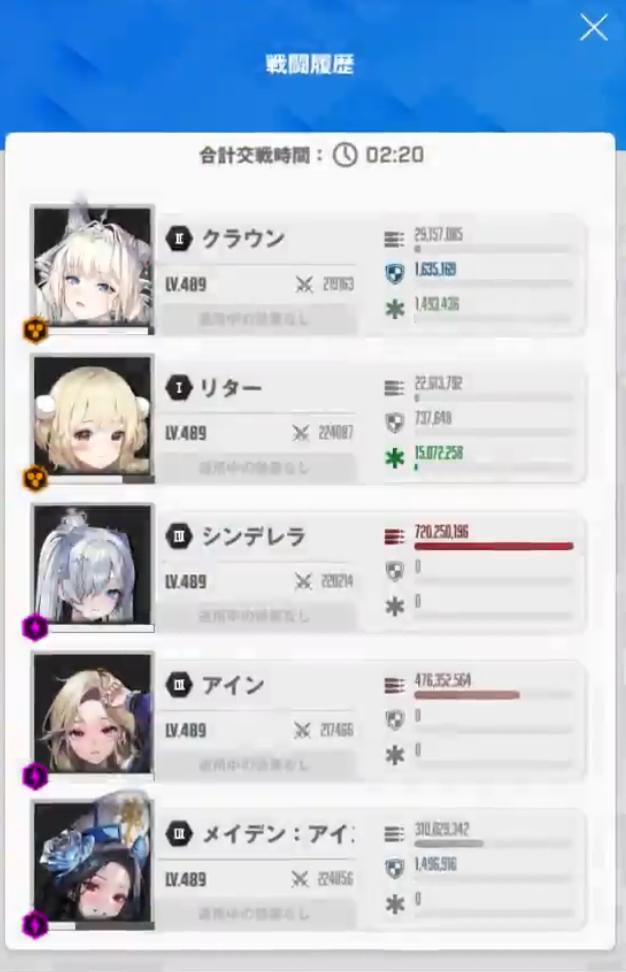Click the Burst I hexagon icon beside リター
The image size is (626, 972).
[x=179, y=388]
